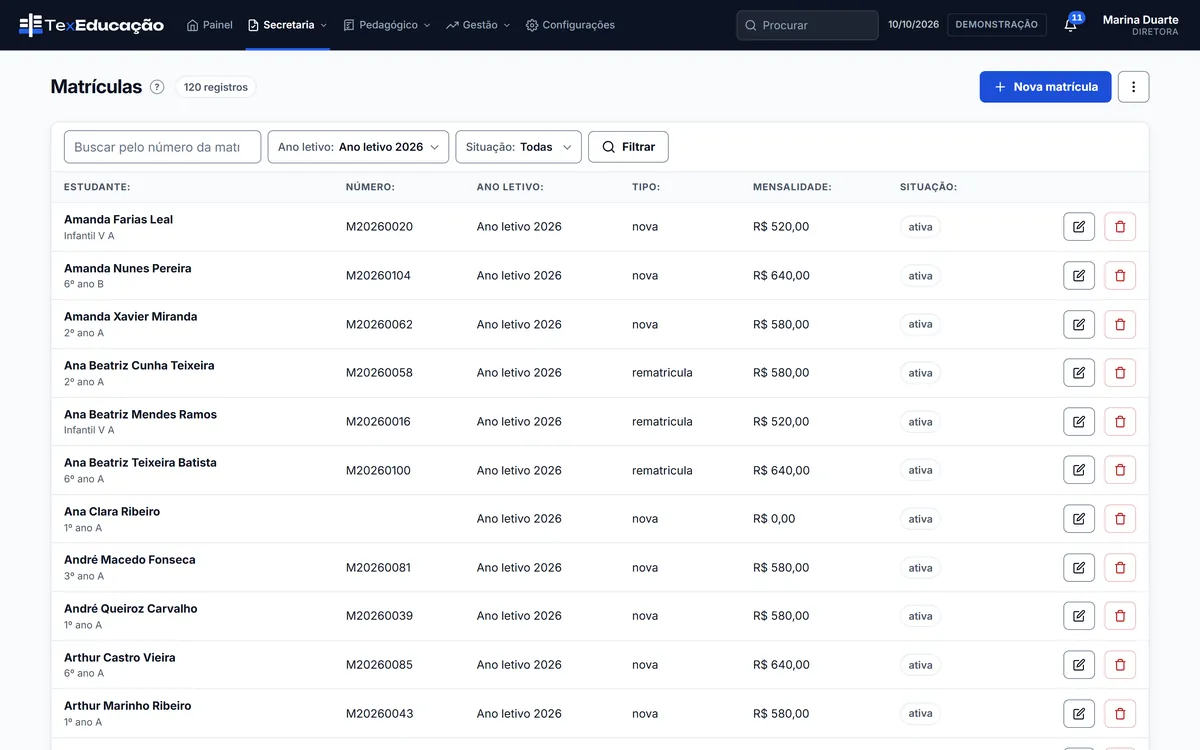Click Ana Beatriz Mendes Ramos's rematricula type
This screenshot has height=750, width=1200.
[662, 422]
